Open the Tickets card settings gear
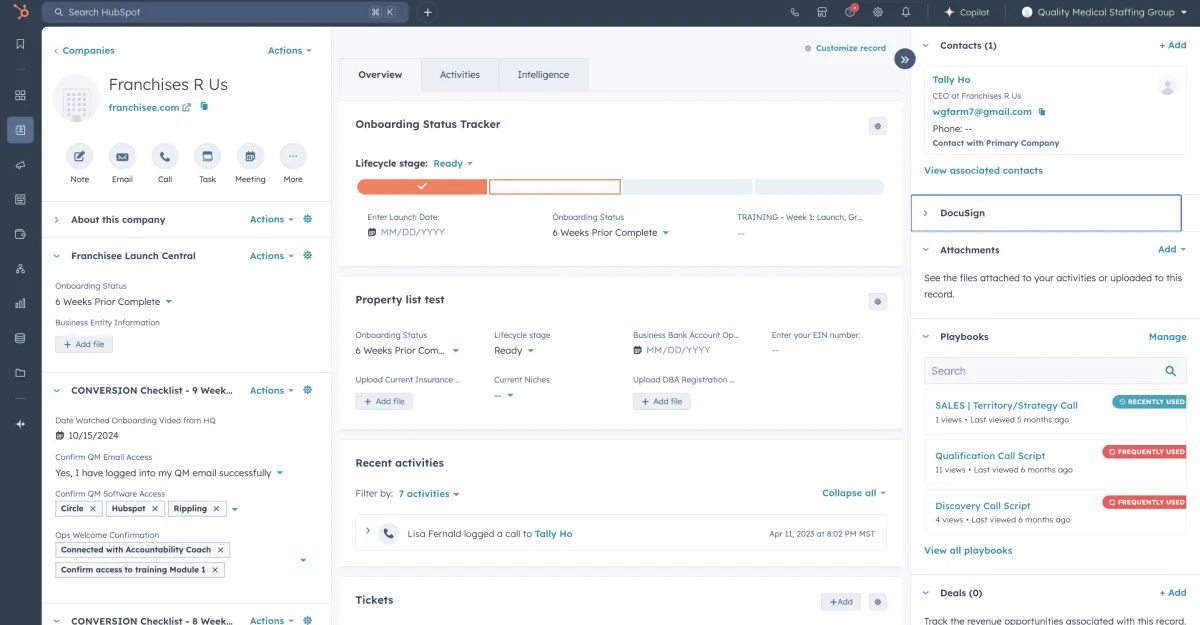1200x625 pixels. point(878,602)
